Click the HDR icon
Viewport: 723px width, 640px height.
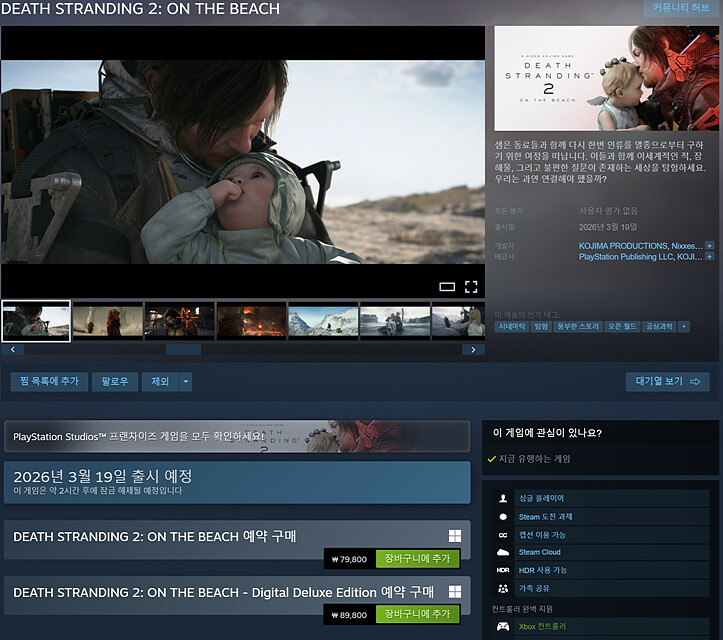[503, 570]
